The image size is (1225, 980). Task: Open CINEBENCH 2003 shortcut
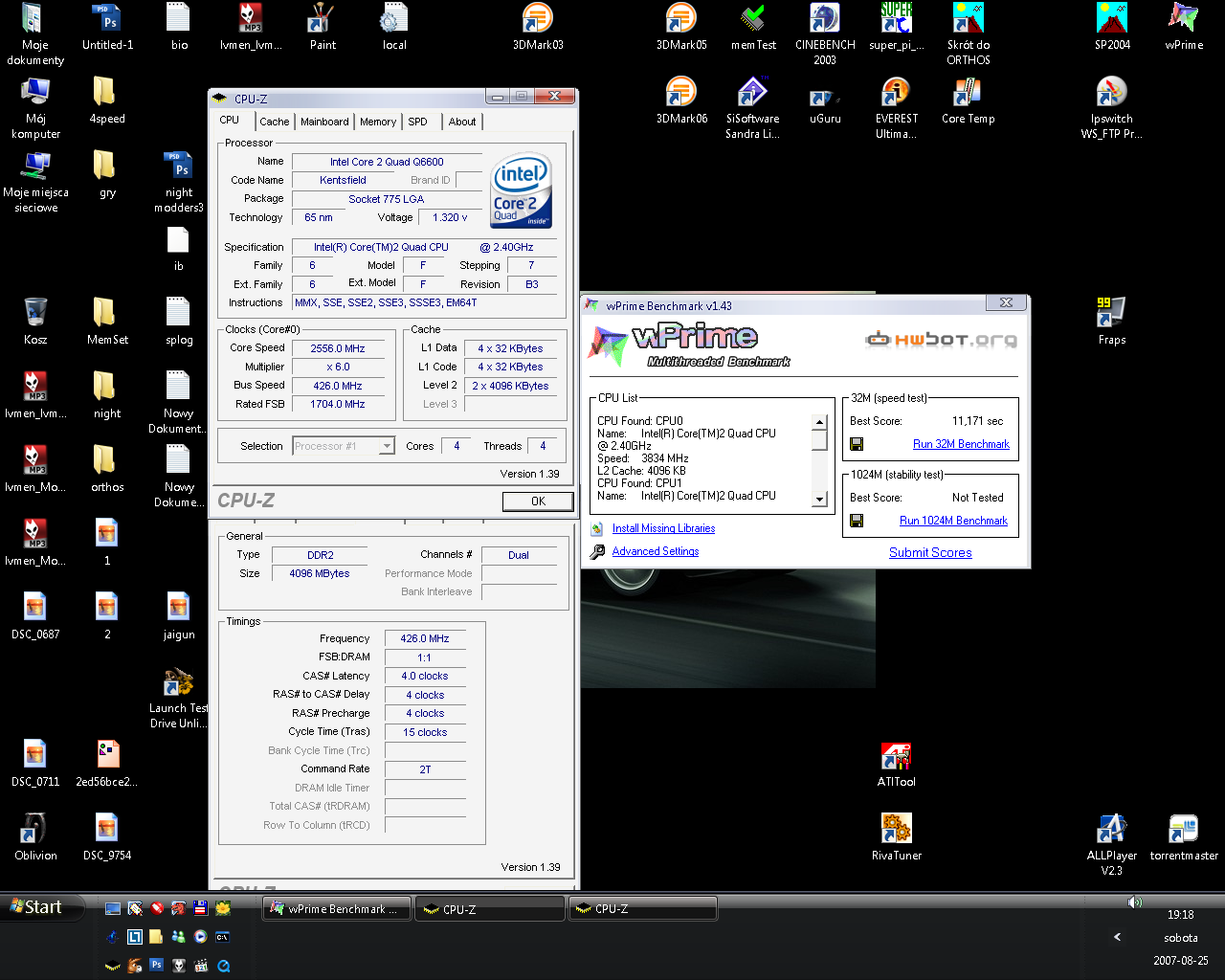[x=825, y=33]
